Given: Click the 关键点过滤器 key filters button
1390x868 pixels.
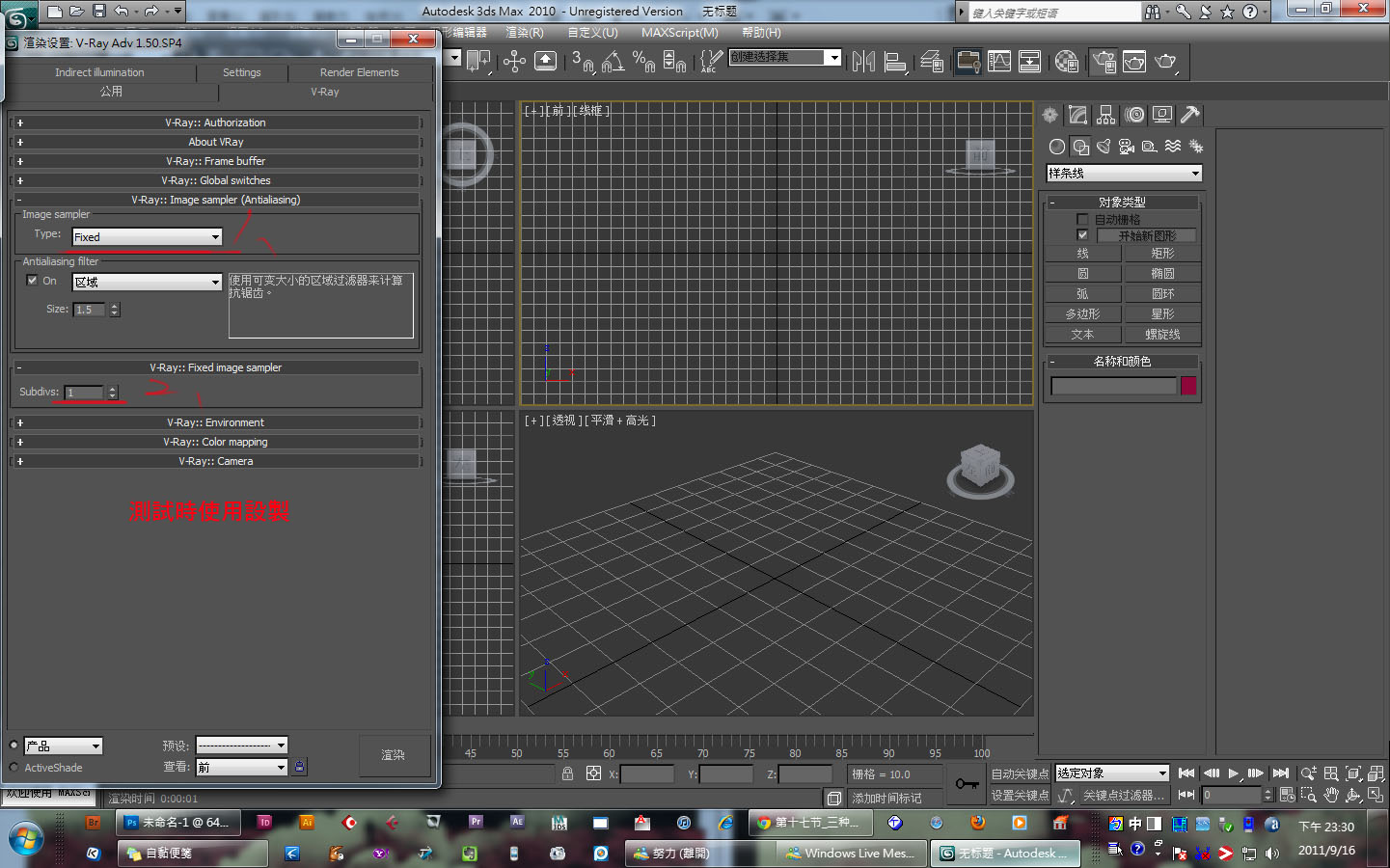Looking at the screenshot, I should (1124, 796).
